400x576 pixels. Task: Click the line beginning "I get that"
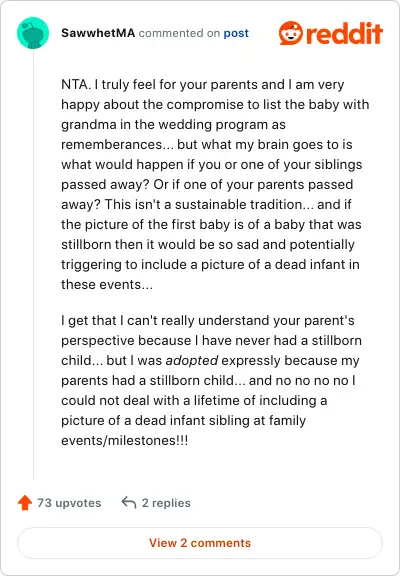208,320
